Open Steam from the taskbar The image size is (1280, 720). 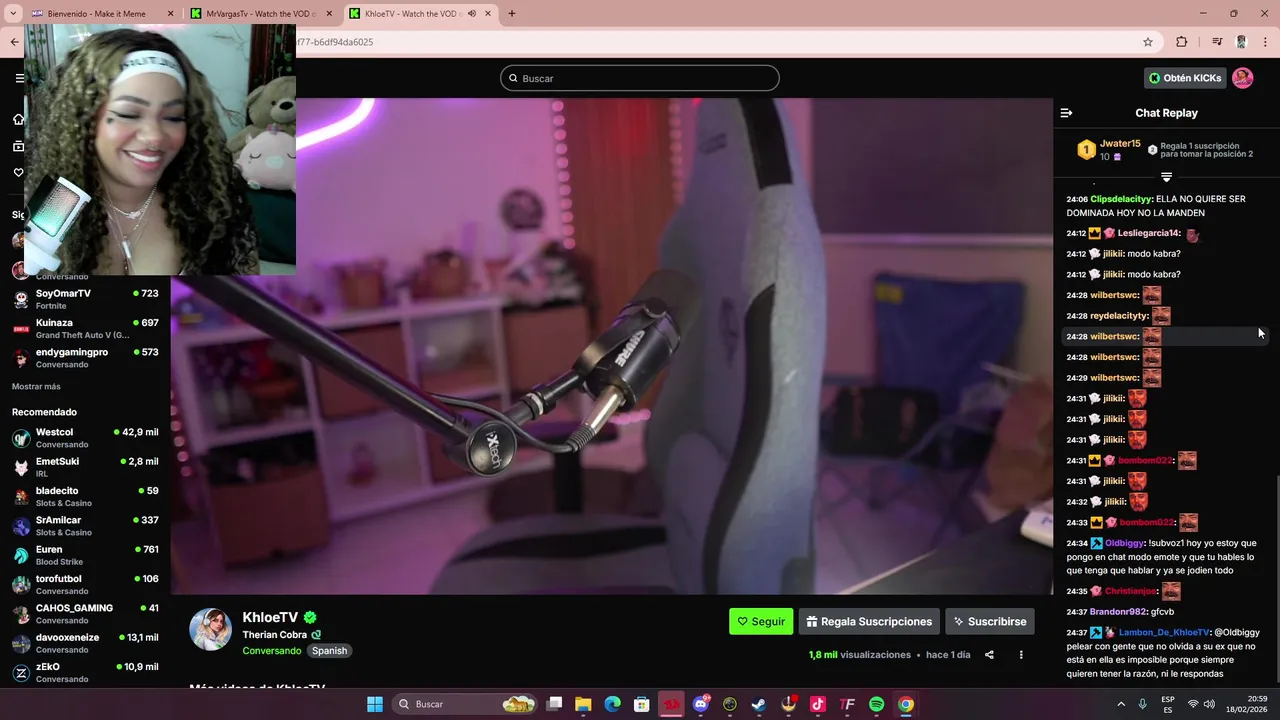[x=759, y=704]
